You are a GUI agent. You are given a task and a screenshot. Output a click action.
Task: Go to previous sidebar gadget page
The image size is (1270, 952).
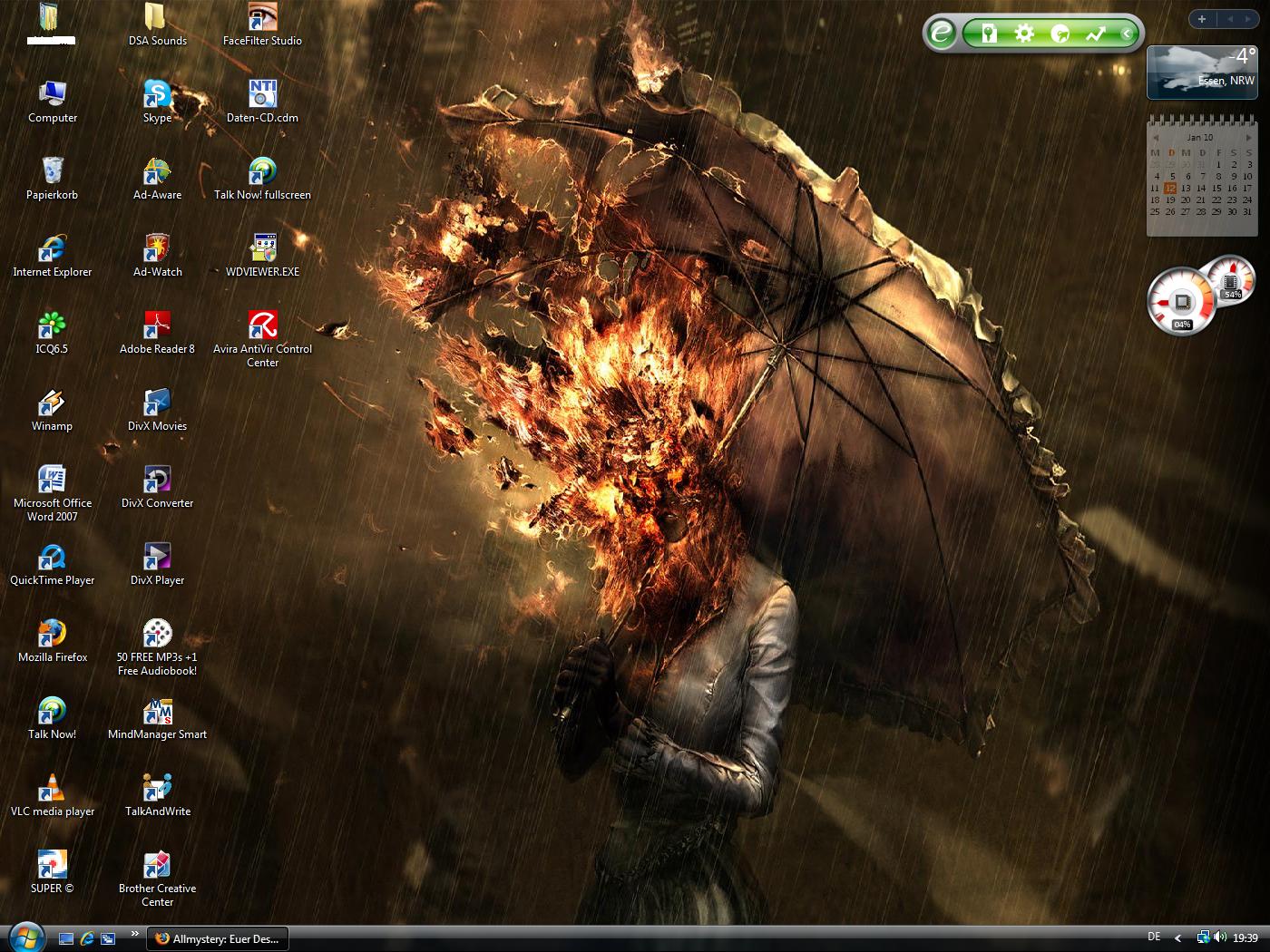coord(1230,18)
